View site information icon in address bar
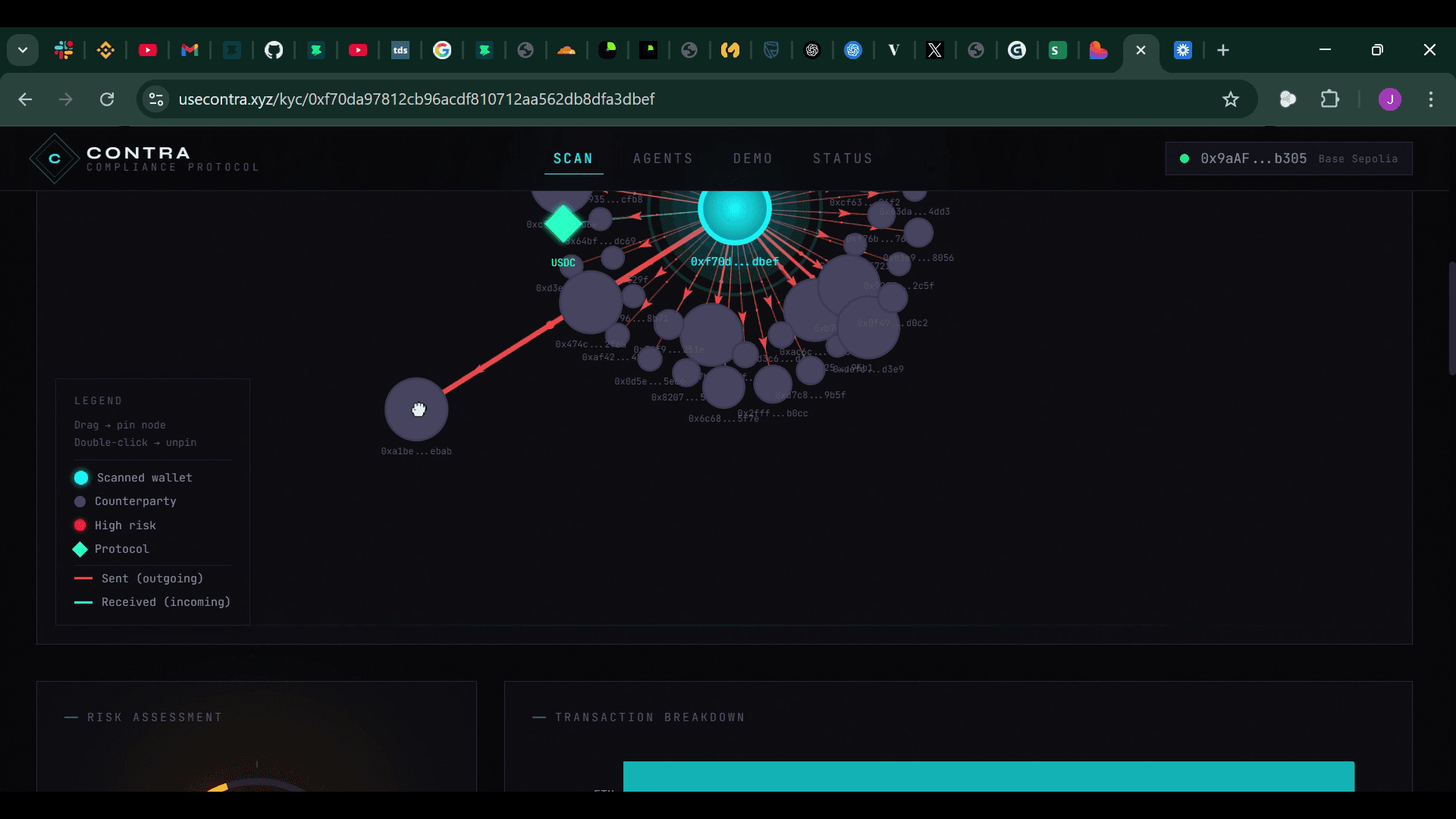The width and height of the screenshot is (1456, 819). coord(156,99)
